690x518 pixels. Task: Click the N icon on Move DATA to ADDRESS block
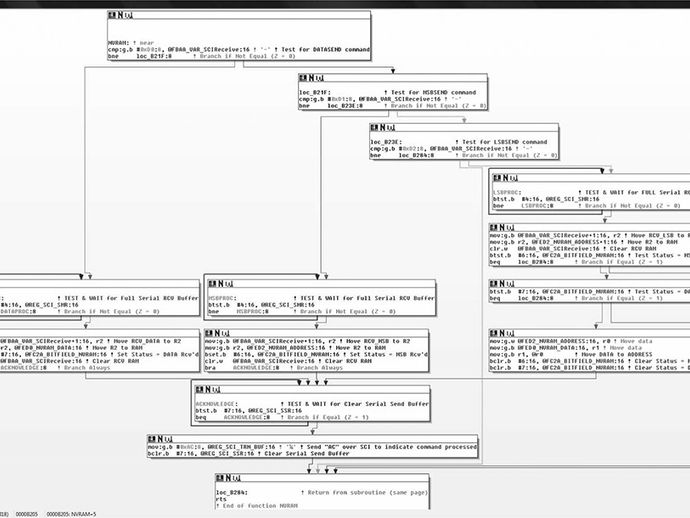coord(502,333)
